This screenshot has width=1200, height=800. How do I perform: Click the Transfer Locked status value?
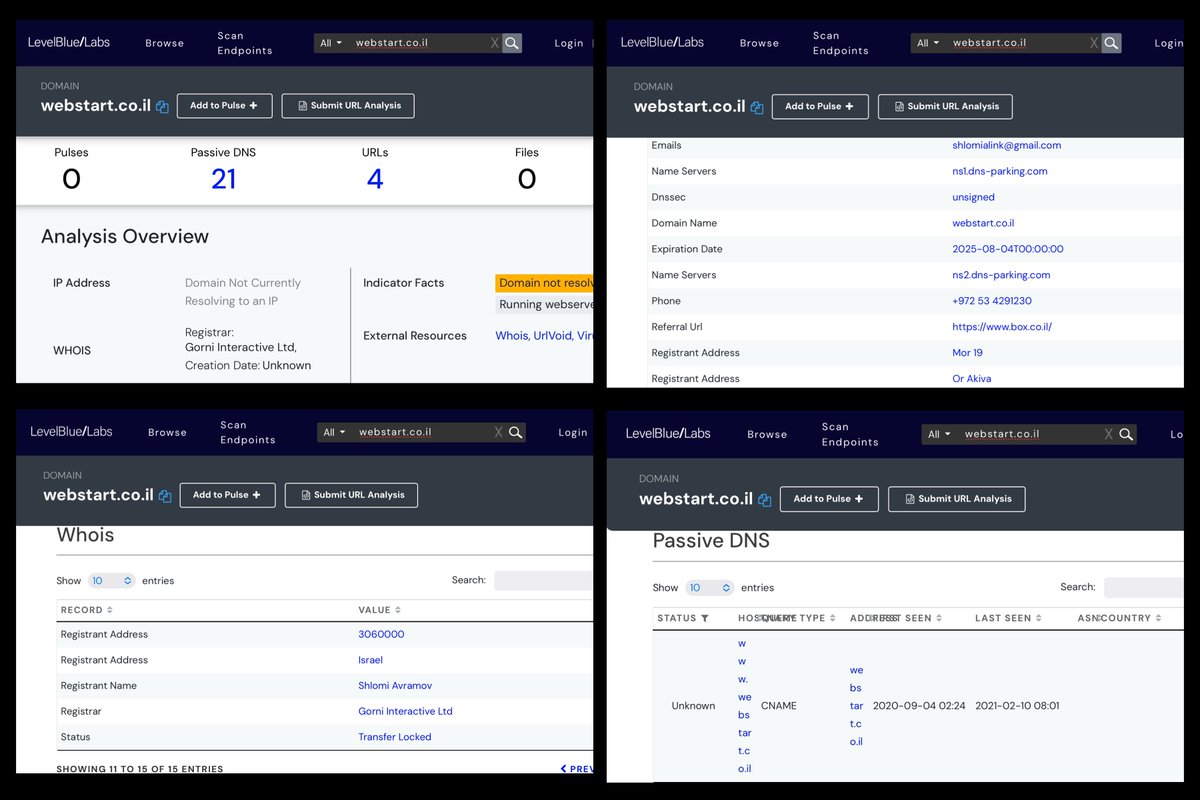click(x=395, y=737)
